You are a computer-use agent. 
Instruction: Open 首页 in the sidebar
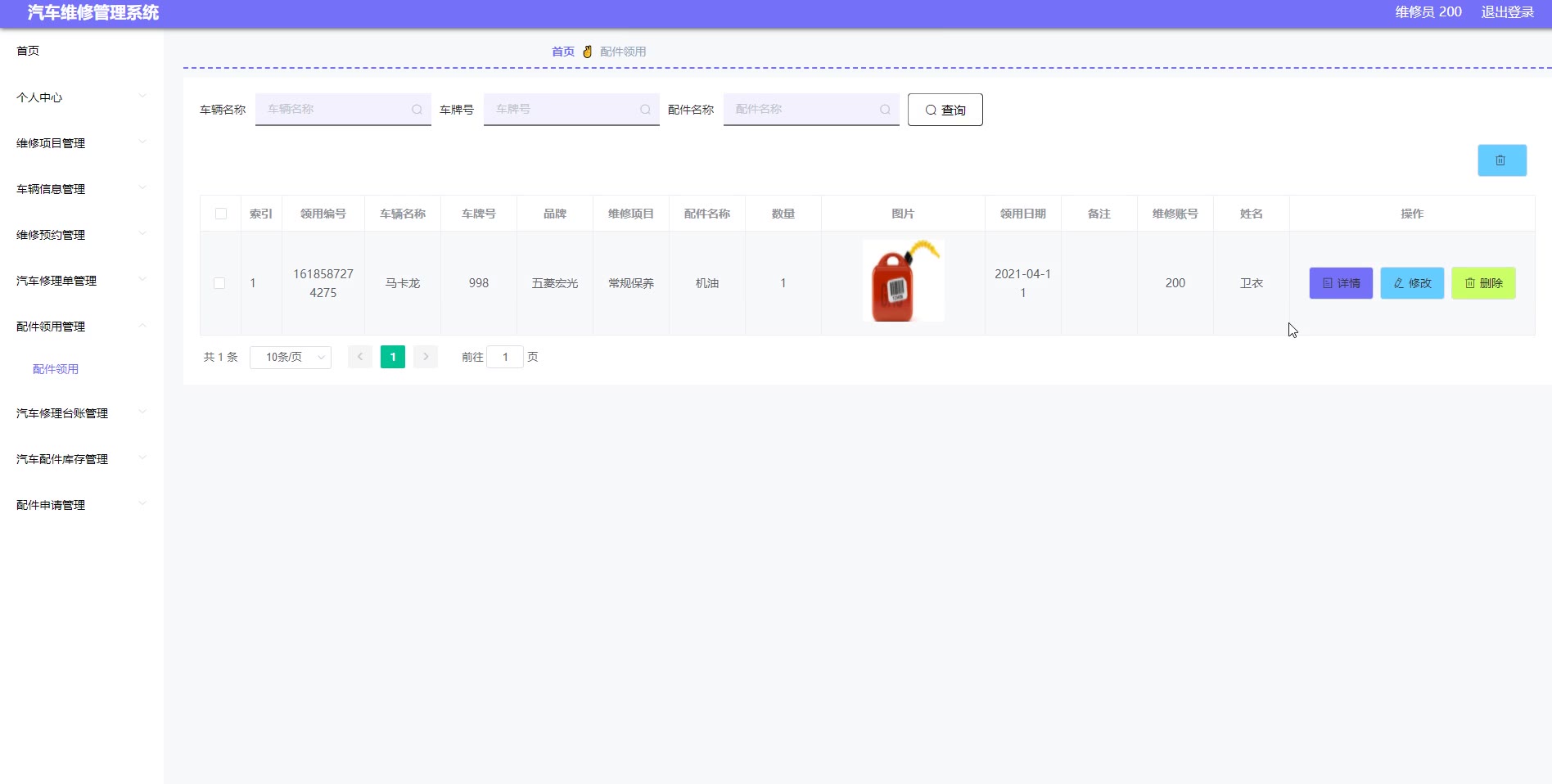28,51
